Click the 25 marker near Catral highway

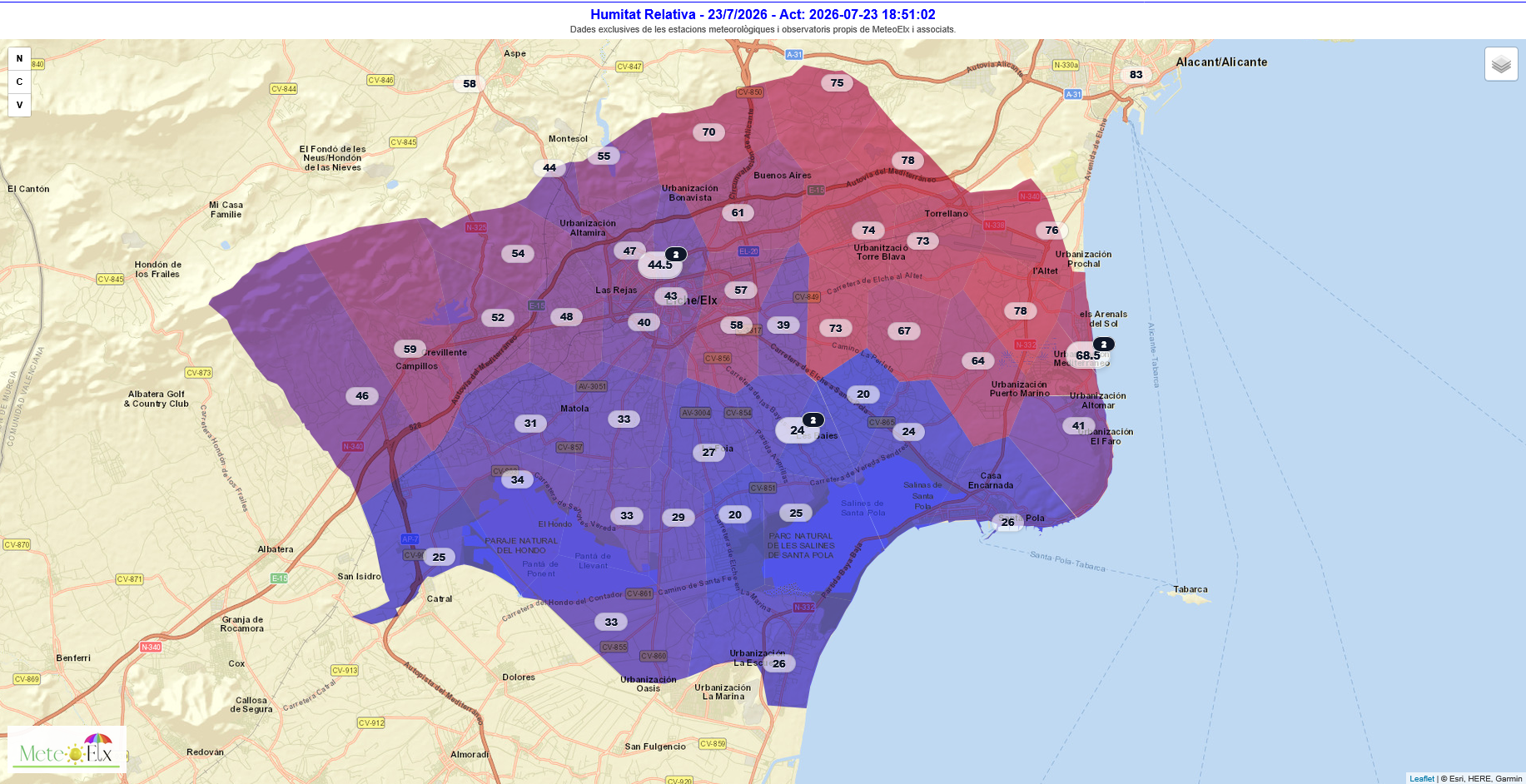coord(440,557)
